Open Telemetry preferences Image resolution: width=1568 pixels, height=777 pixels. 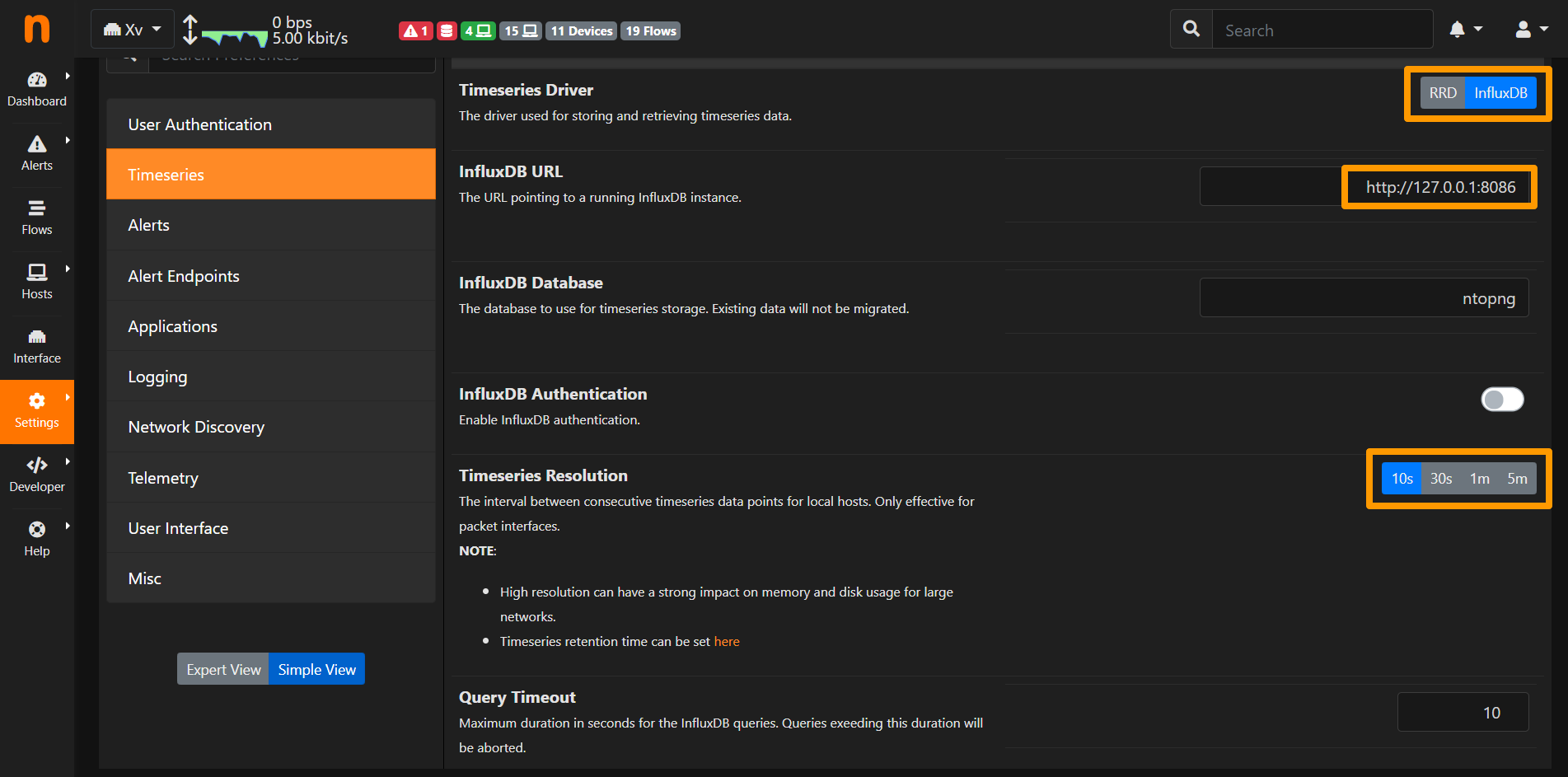271,478
